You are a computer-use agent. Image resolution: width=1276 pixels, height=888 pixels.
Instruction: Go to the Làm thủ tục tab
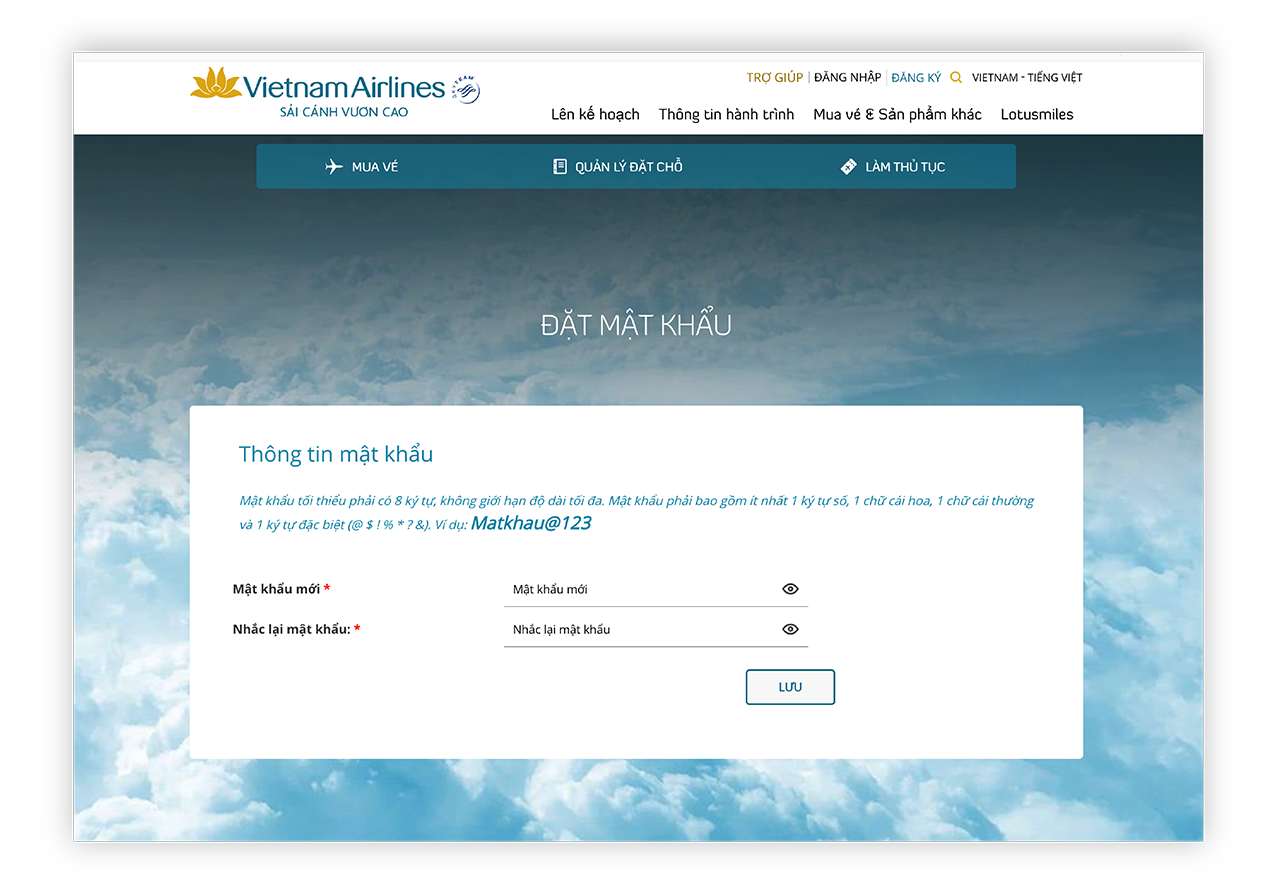point(904,167)
